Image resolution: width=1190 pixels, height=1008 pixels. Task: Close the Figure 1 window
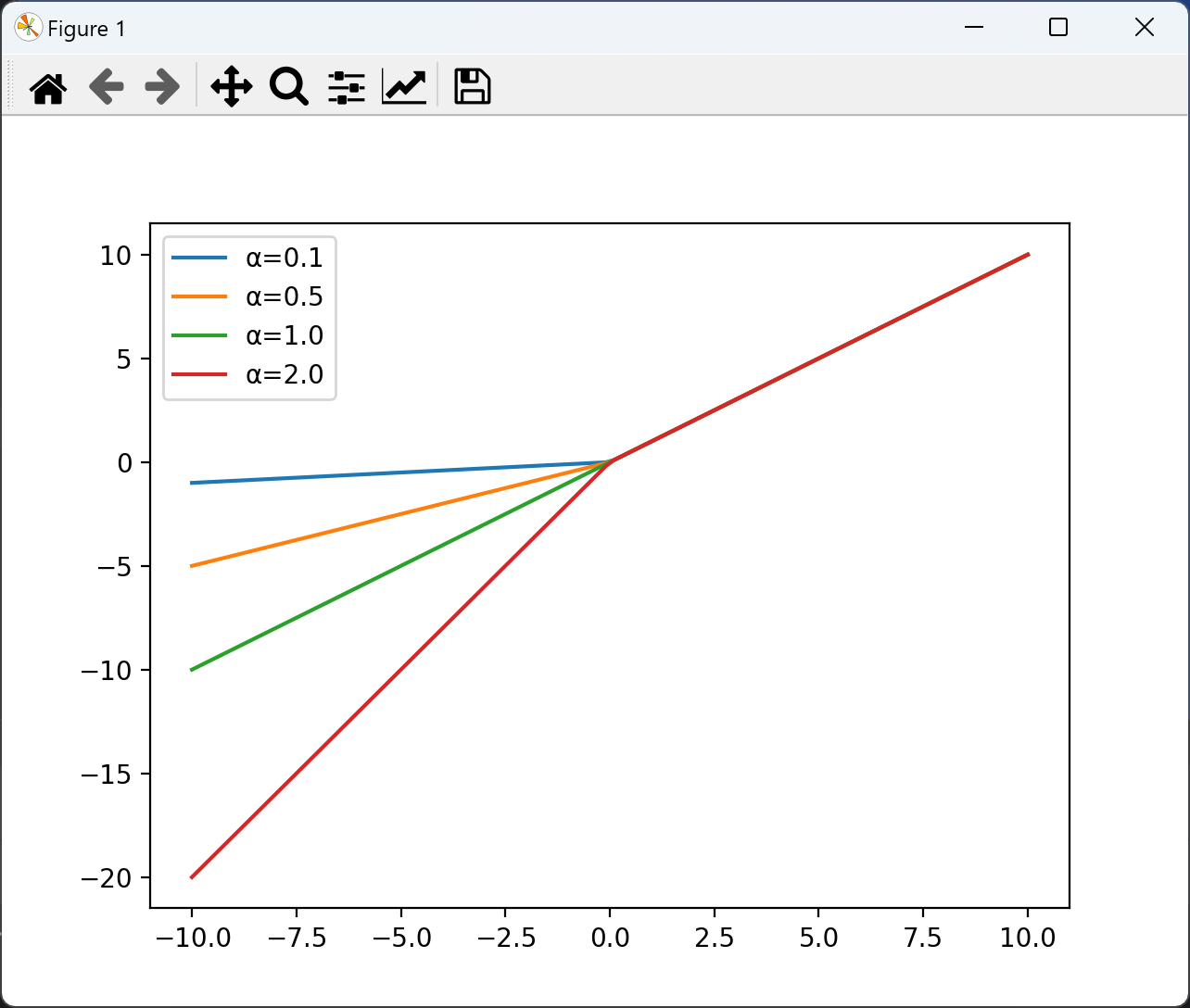[1145, 28]
